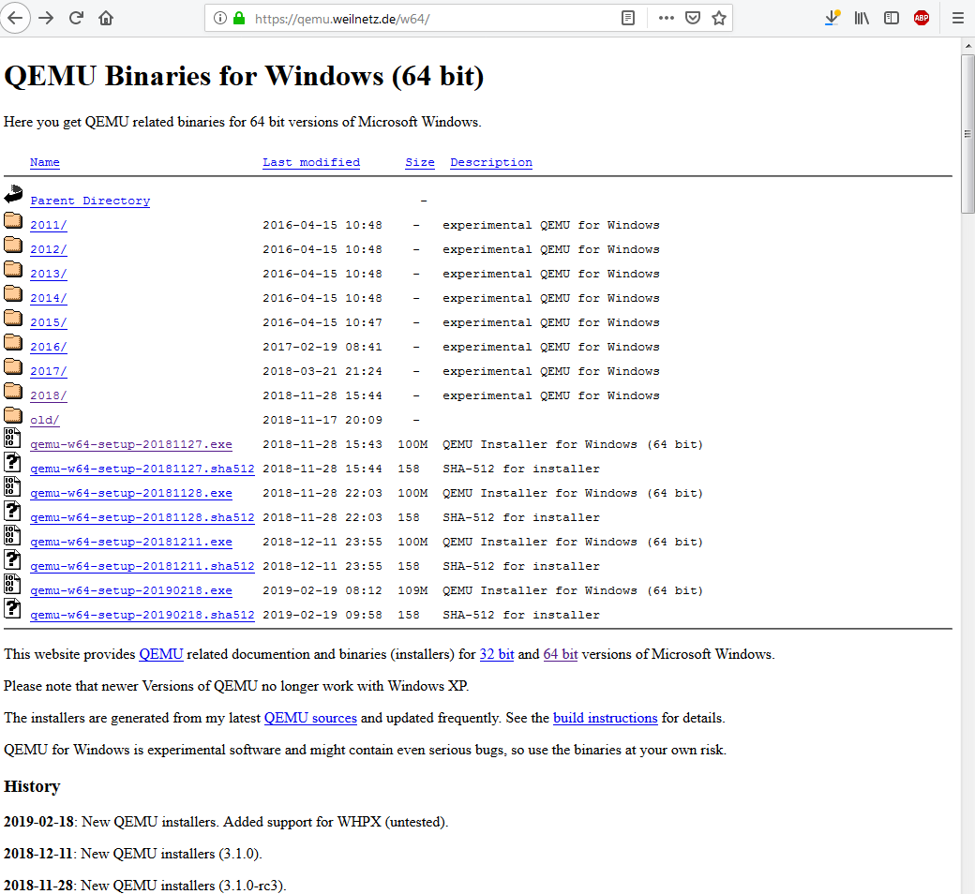
Task: Open the 2015/ folder link
Action: pyautogui.click(x=49, y=323)
